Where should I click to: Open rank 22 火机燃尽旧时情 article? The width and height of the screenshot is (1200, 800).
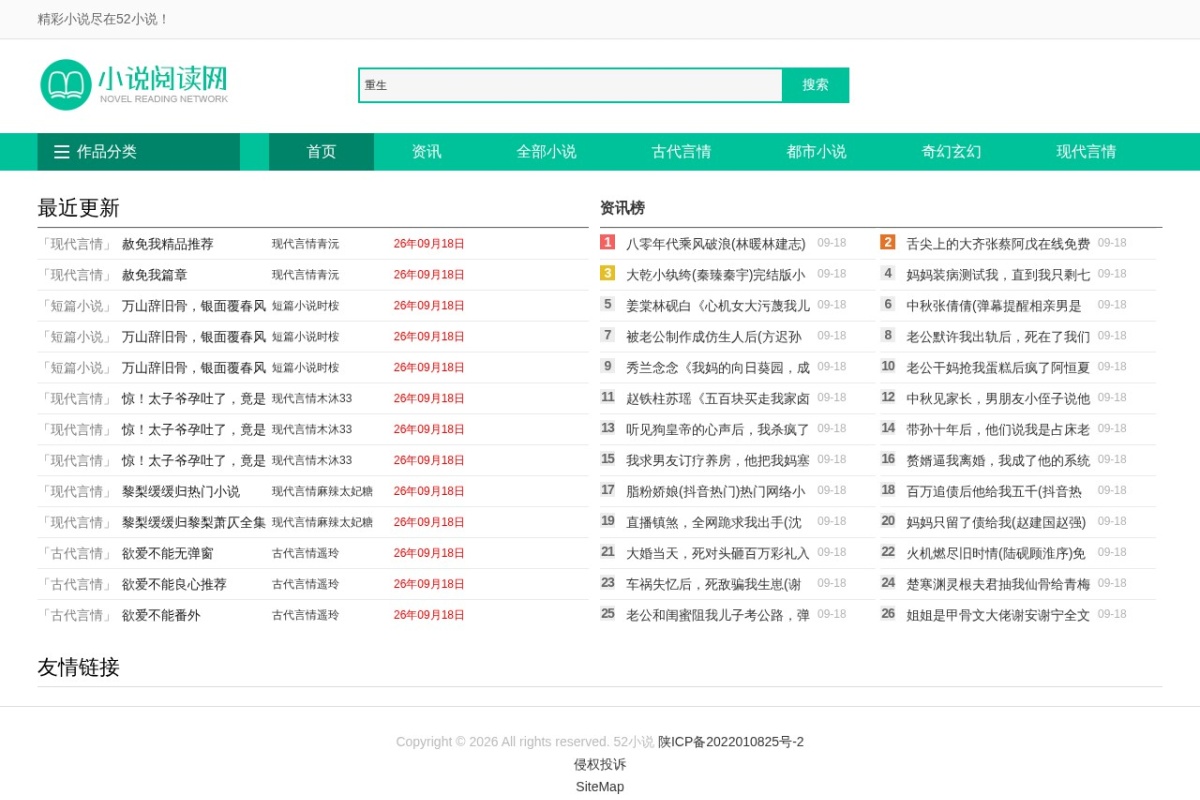[996, 554]
